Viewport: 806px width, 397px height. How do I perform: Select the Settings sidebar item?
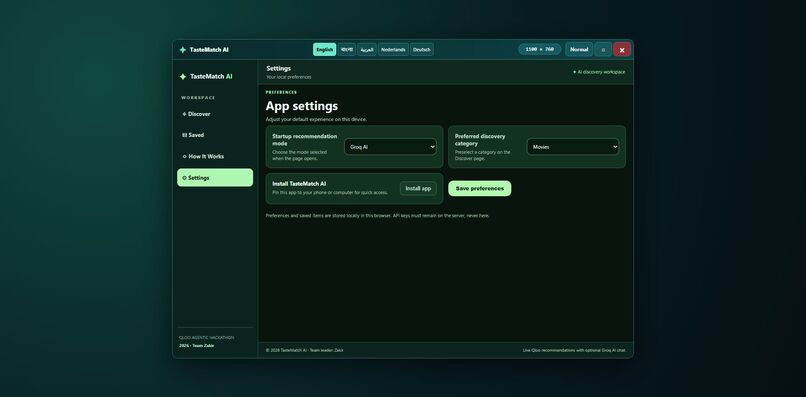point(215,178)
